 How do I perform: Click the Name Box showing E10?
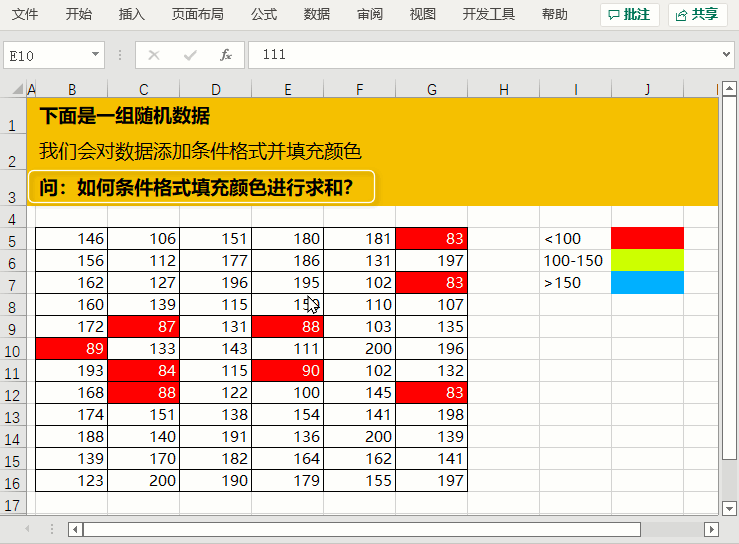47,56
